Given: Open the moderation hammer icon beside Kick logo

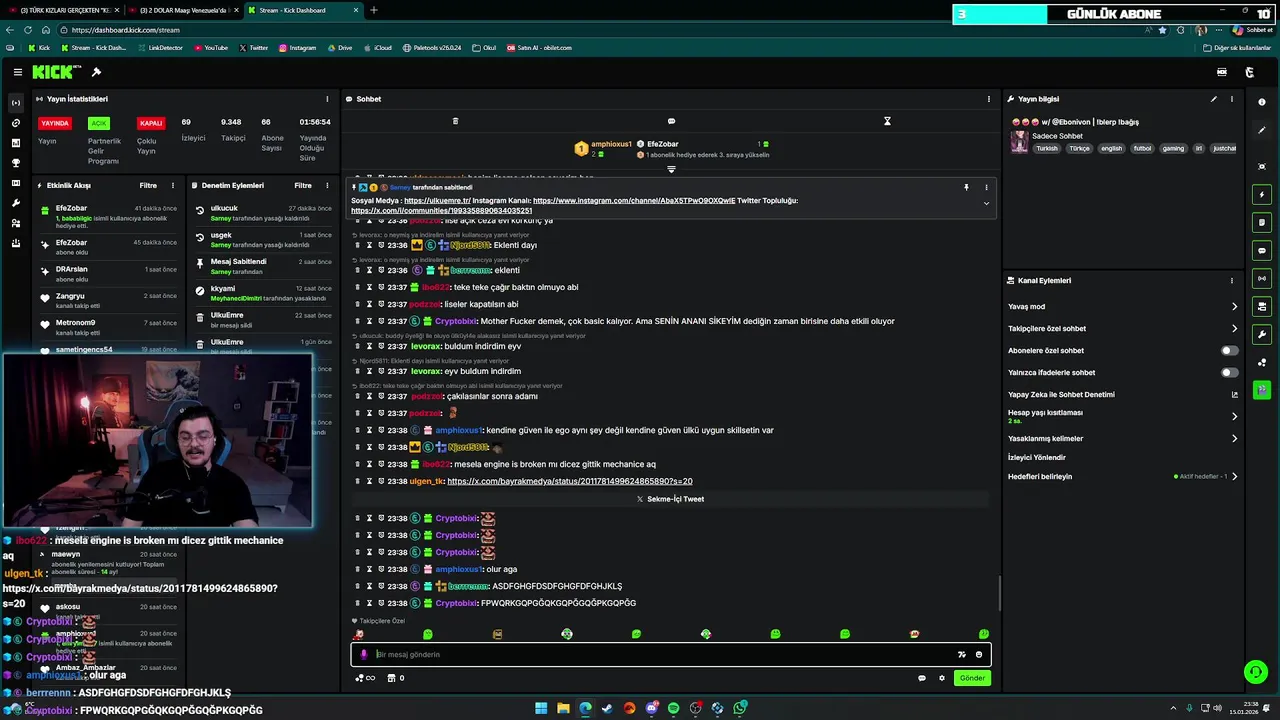Looking at the screenshot, I should coord(96,72).
